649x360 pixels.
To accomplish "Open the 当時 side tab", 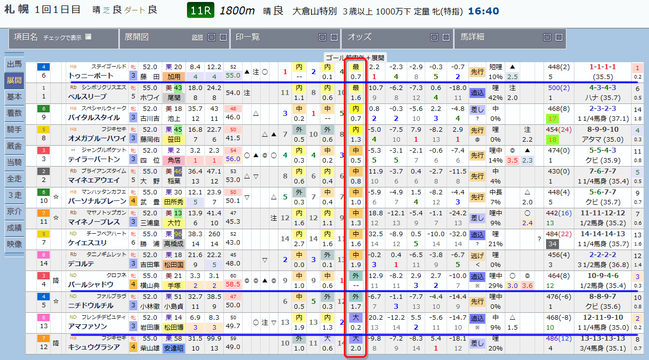I will point(14,162).
